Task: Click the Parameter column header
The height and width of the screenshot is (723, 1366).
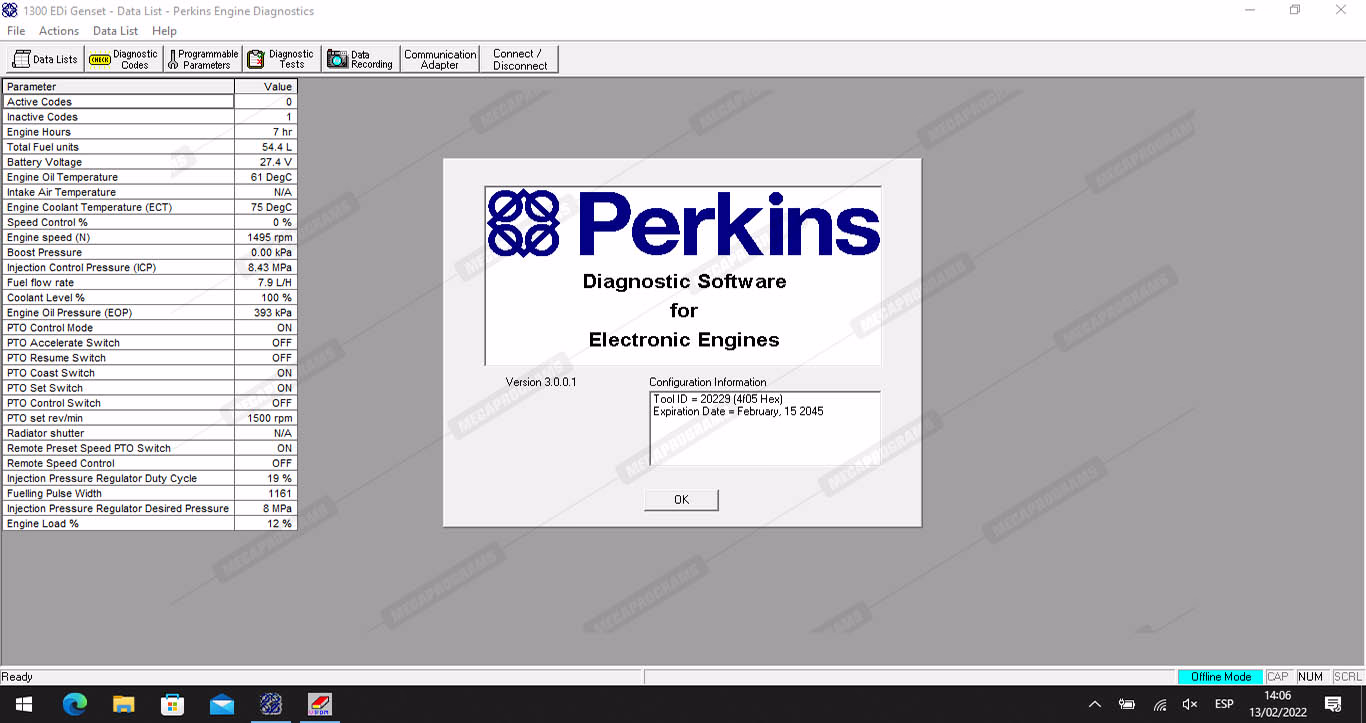Action: pyautogui.click(x=118, y=87)
